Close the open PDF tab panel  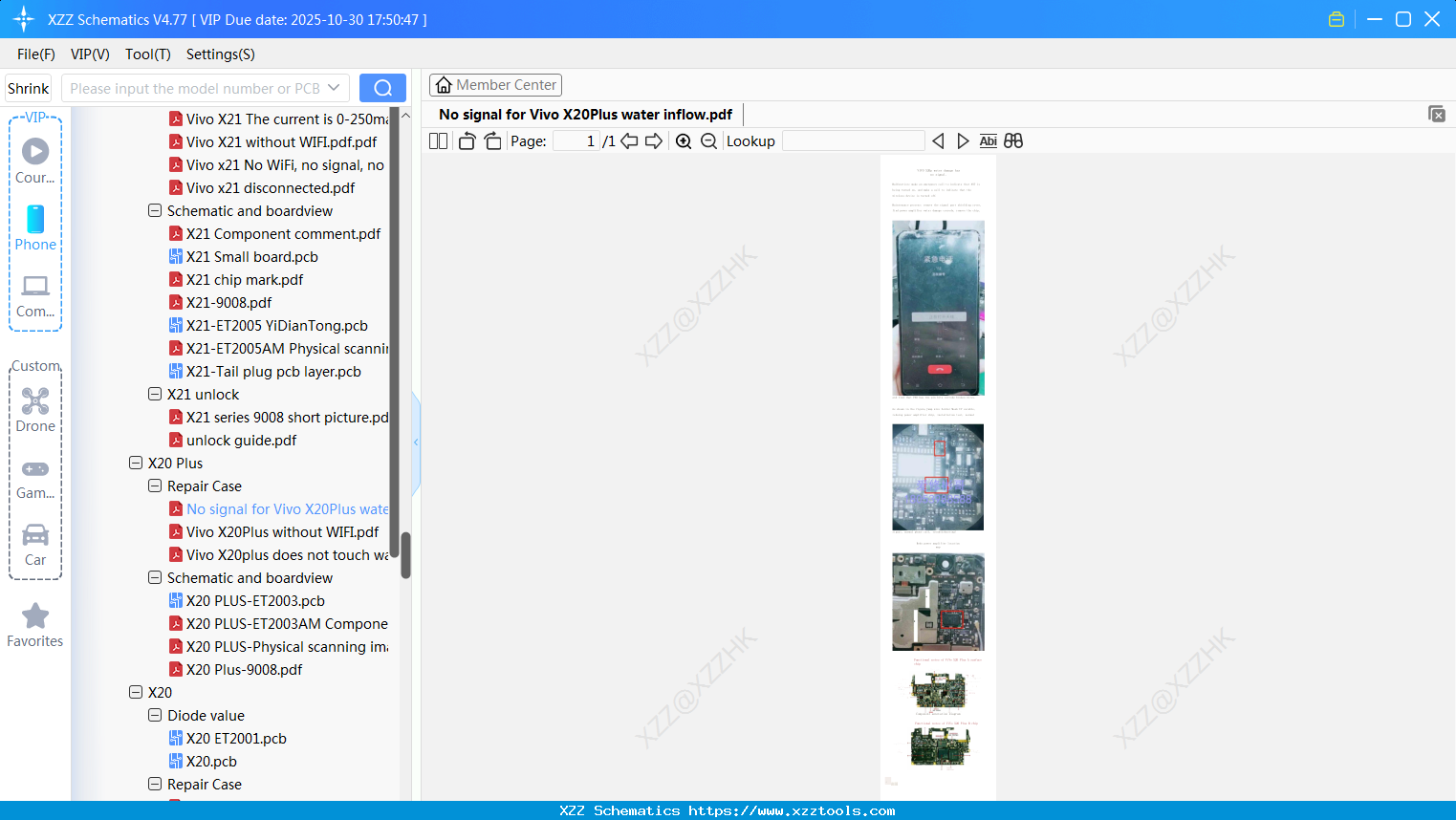pyautogui.click(x=1436, y=115)
